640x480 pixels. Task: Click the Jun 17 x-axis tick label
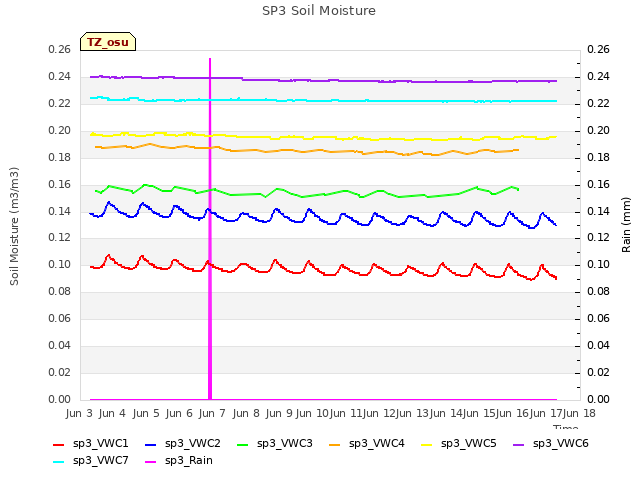[545, 413]
